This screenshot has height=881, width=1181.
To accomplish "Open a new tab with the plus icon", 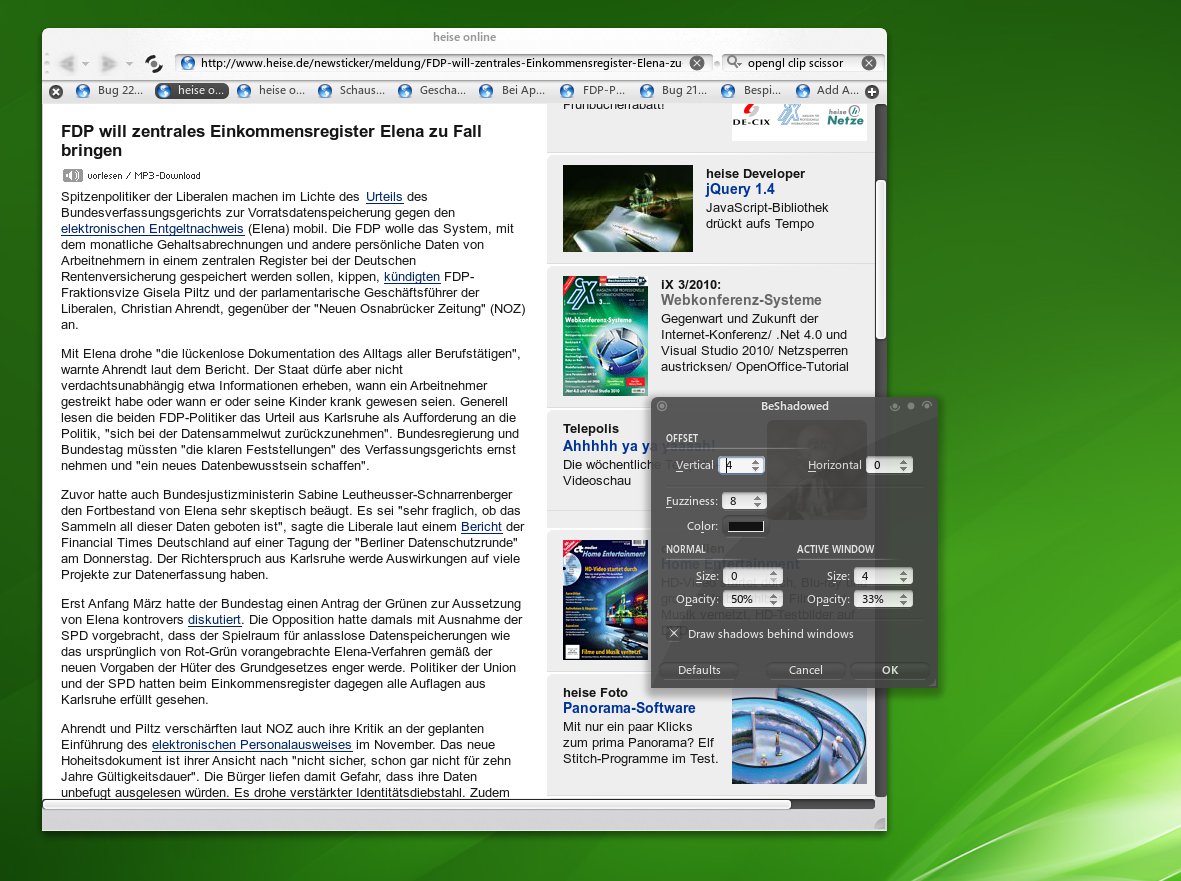I will coord(872,91).
